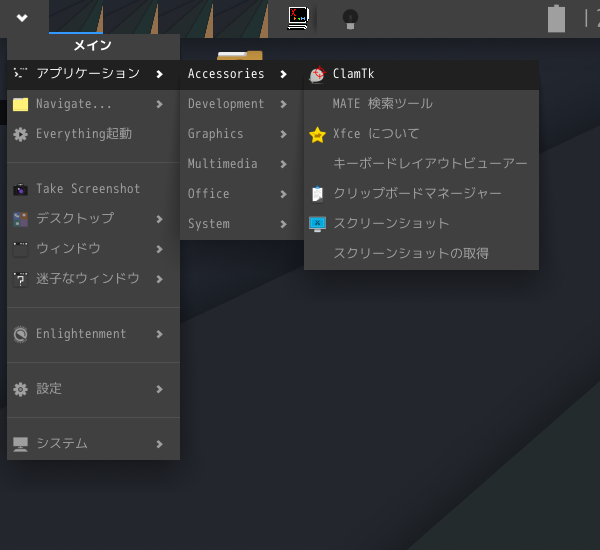This screenshot has width=600, height=550.
Task: Click the clipboard manager icon
Action: [x=317, y=194]
